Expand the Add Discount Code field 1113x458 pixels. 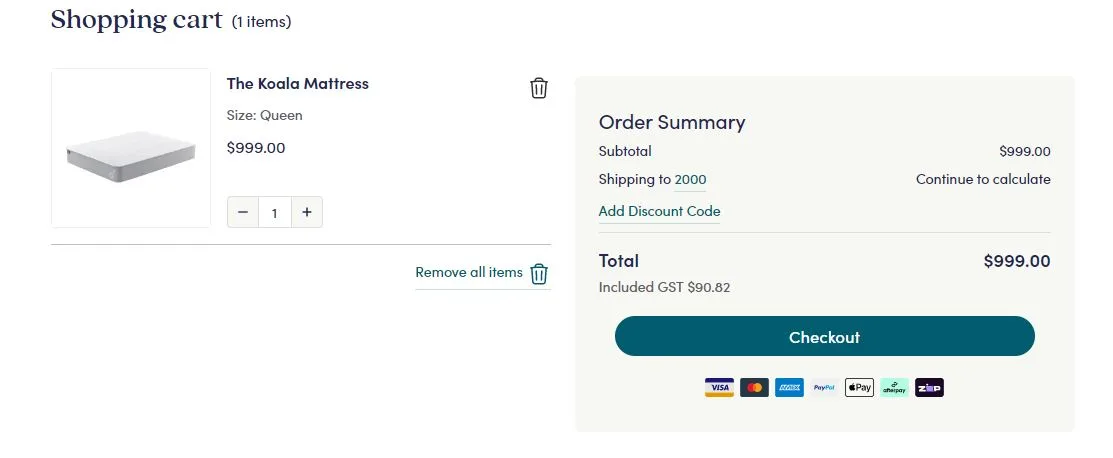[x=659, y=211]
